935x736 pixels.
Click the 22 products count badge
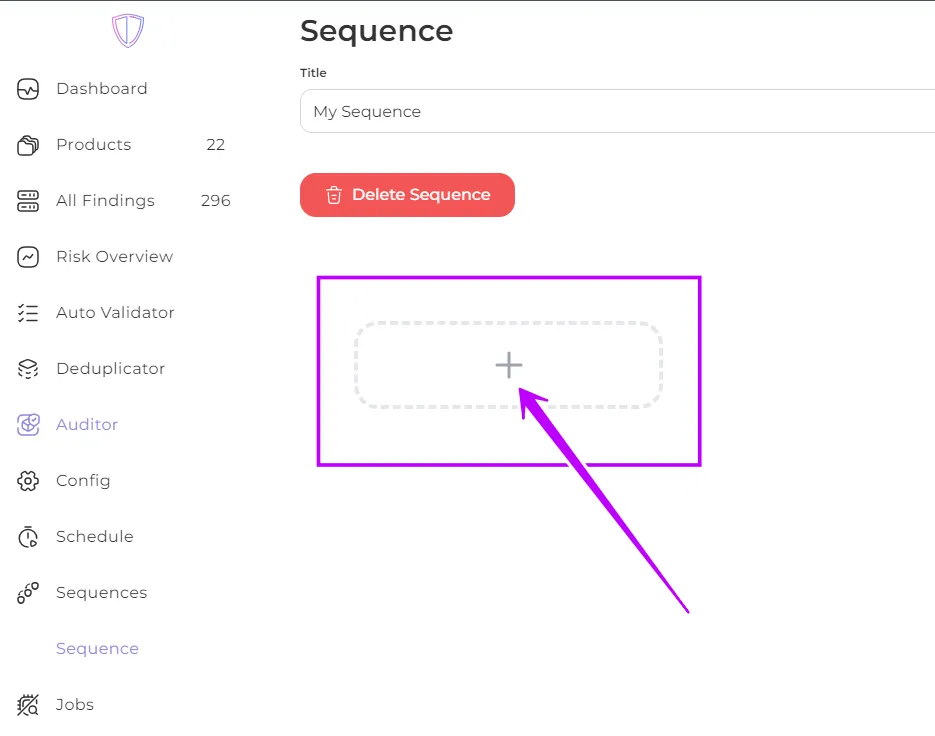pos(215,144)
